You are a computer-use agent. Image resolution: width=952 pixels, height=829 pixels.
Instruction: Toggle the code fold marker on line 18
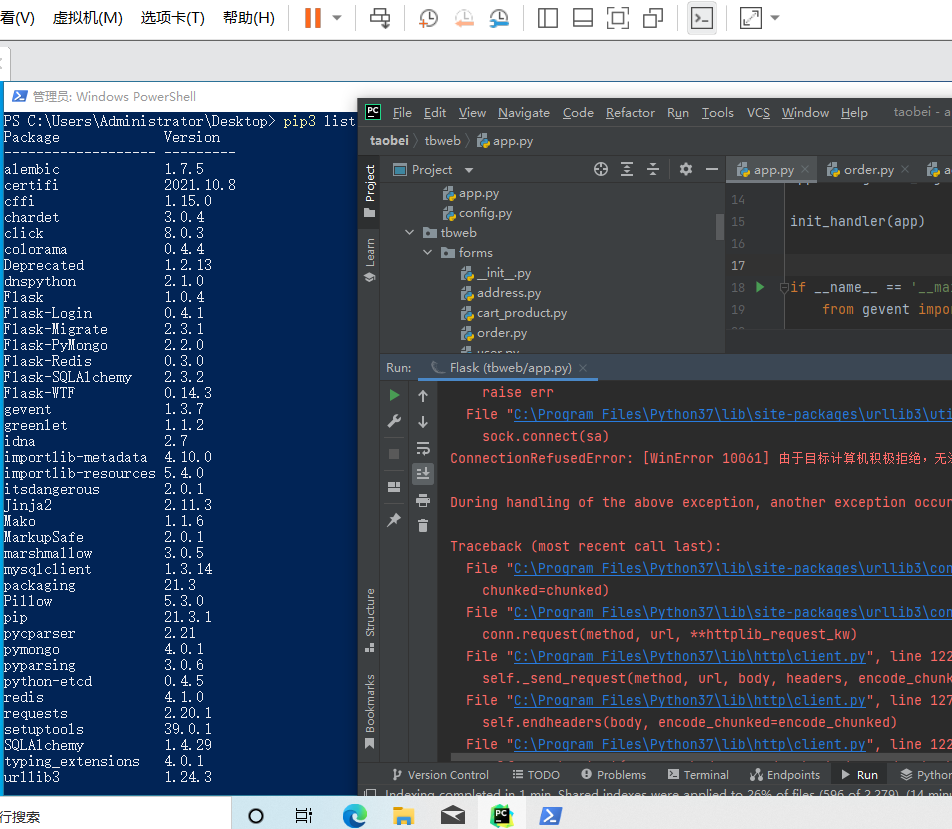coord(784,287)
